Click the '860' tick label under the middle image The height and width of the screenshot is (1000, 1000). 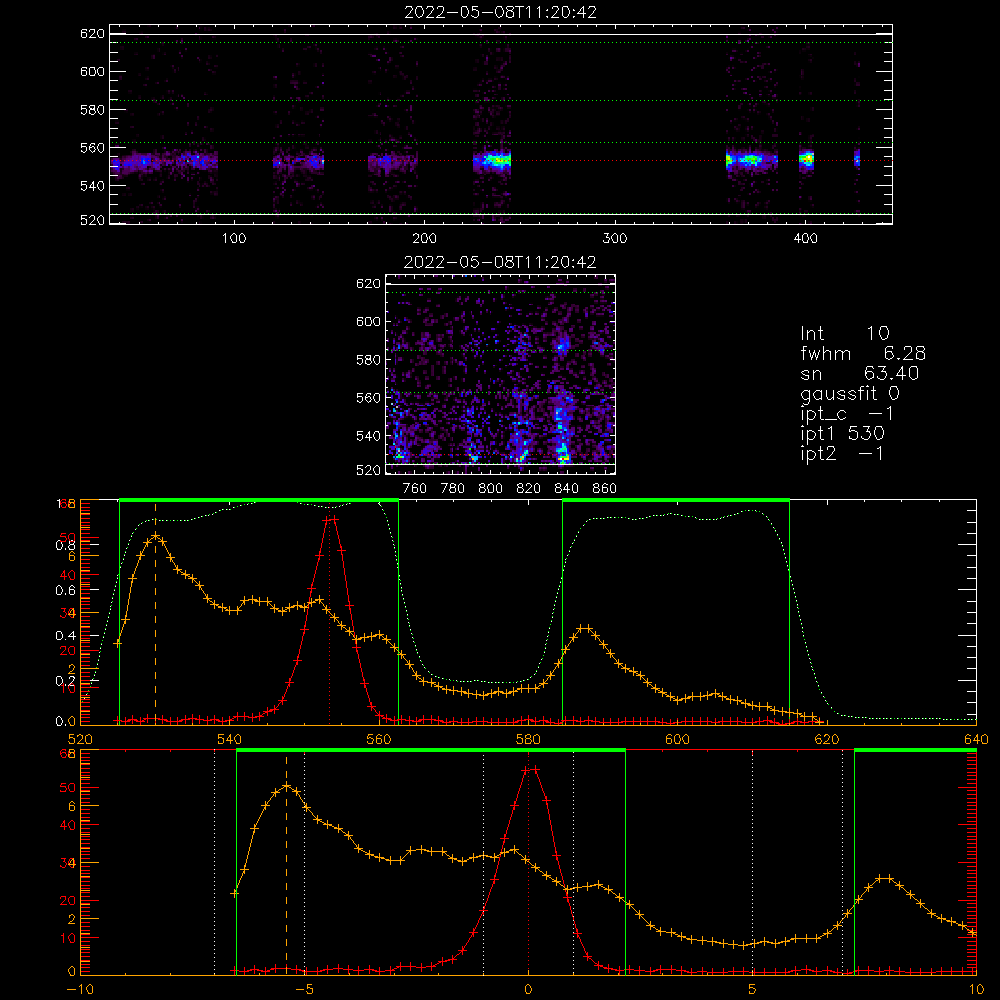605,489
